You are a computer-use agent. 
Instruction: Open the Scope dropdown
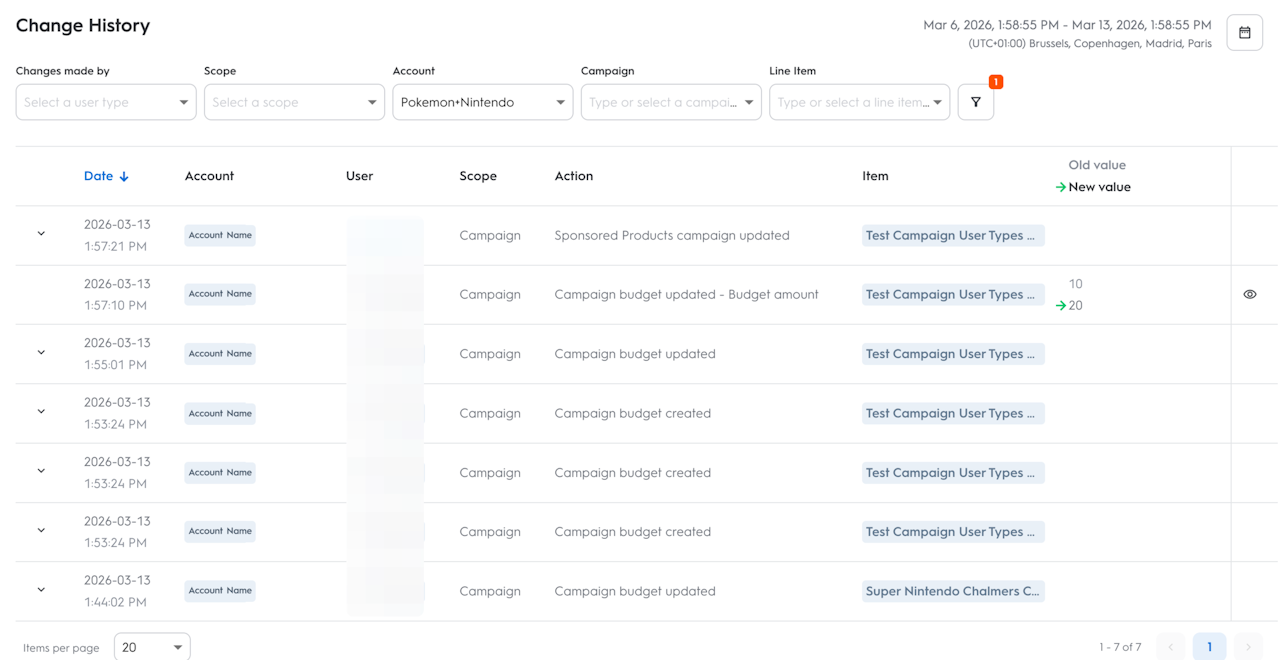[x=294, y=102]
